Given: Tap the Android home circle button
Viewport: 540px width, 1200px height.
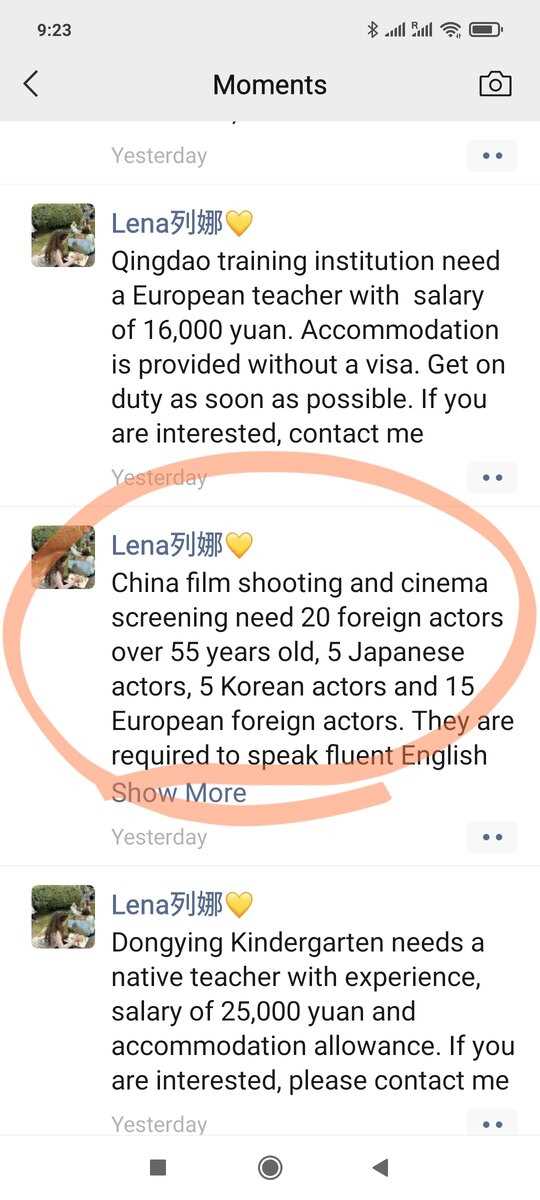Looking at the screenshot, I should point(269,1167).
